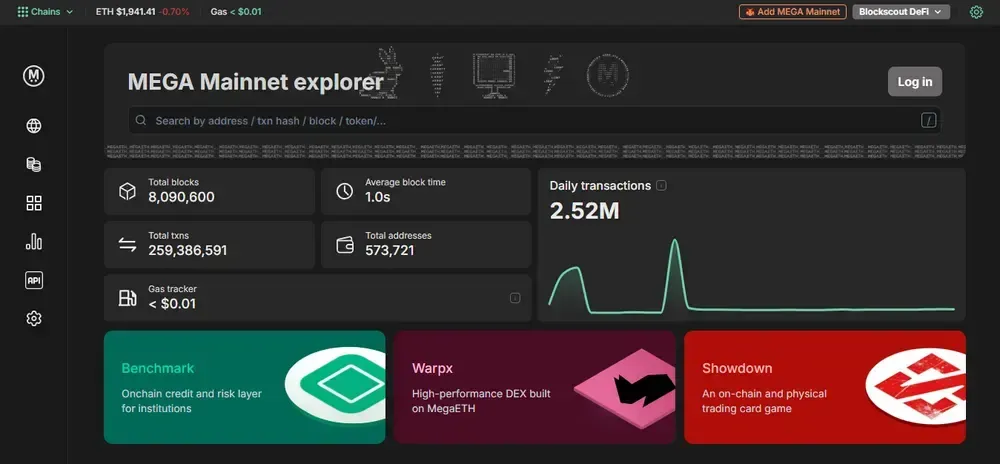Click the Log in button

tap(915, 82)
